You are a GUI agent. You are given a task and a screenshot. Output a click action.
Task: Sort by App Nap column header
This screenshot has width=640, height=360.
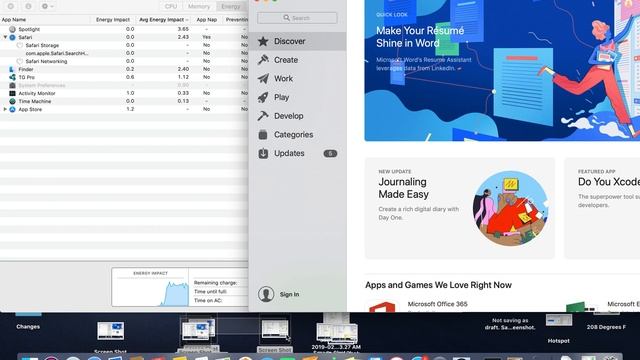click(207, 20)
